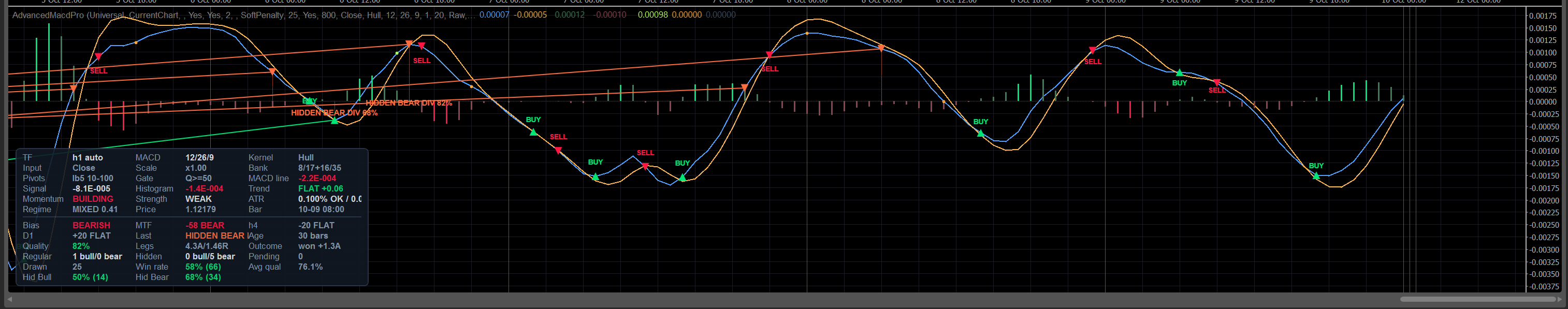Click the red BEARISH Bias value
This screenshot has height=309, width=1568.
[x=91, y=225]
